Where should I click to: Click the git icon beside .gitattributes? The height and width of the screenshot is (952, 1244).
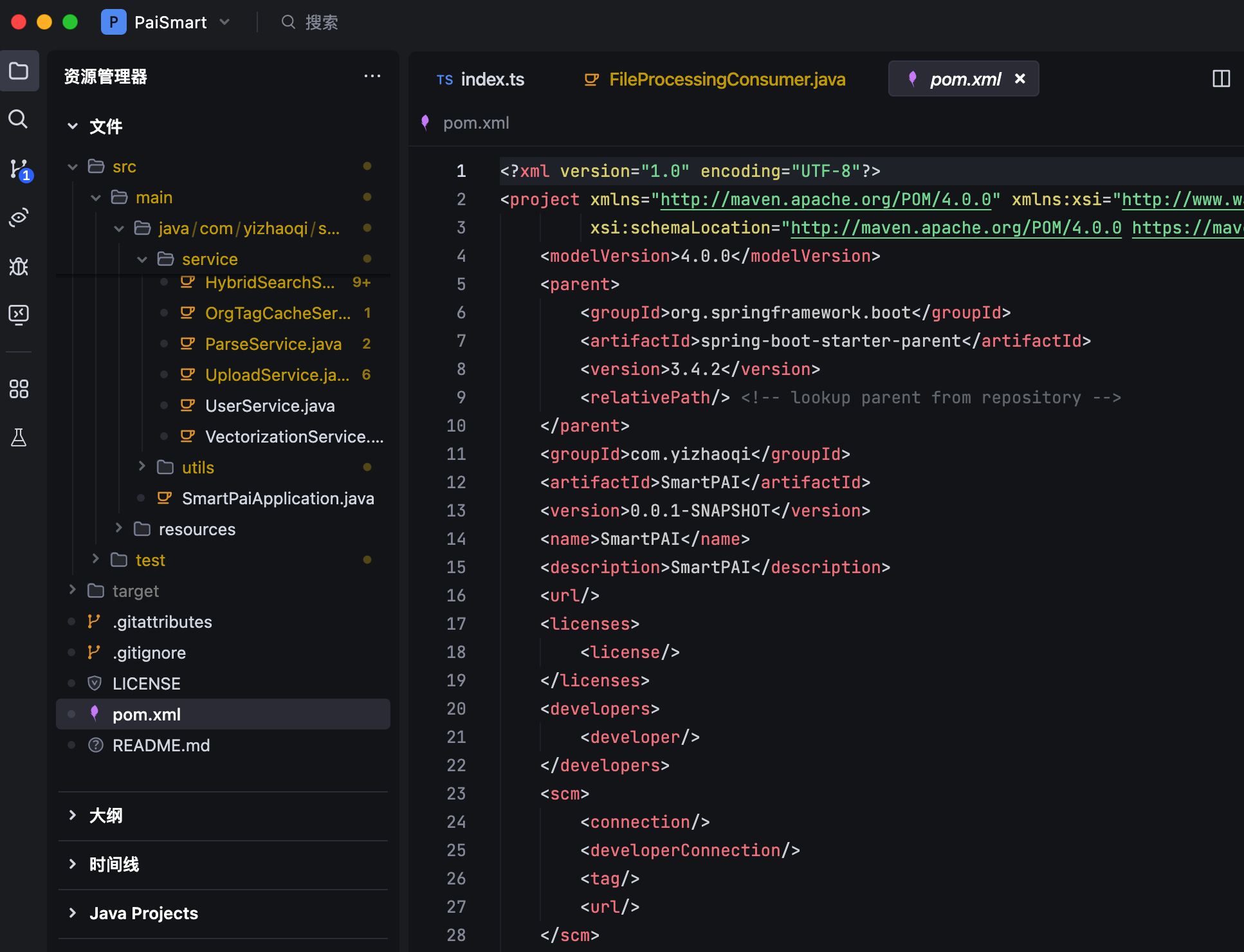(x=94, y=621)
